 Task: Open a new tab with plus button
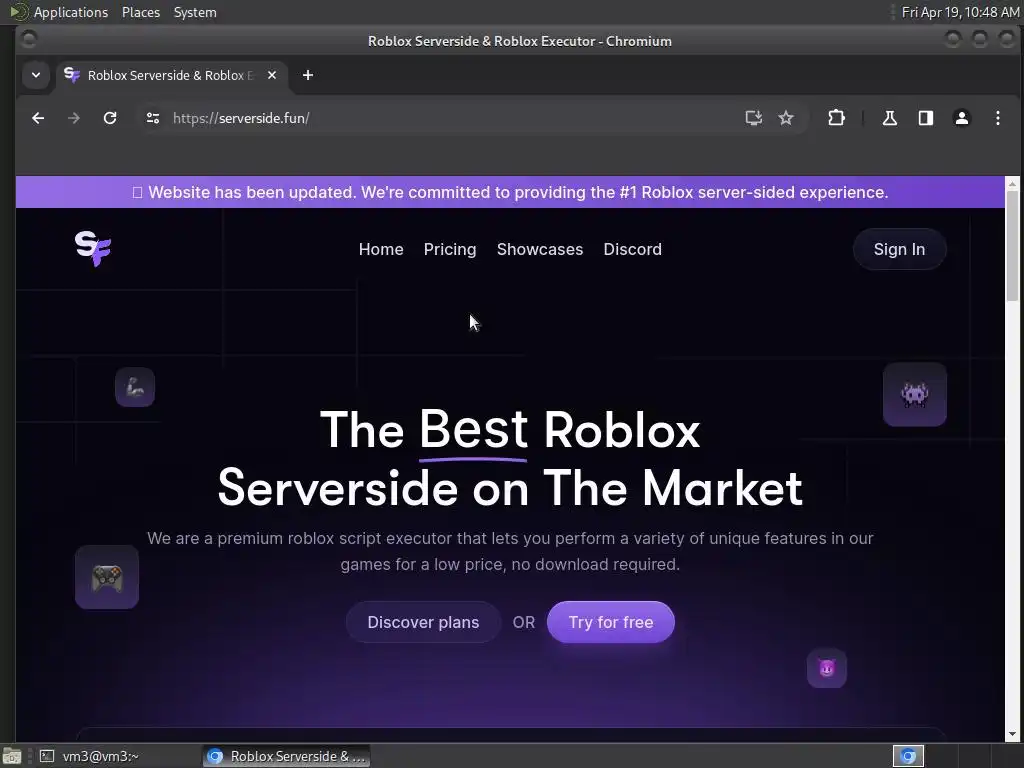[308, 75]
